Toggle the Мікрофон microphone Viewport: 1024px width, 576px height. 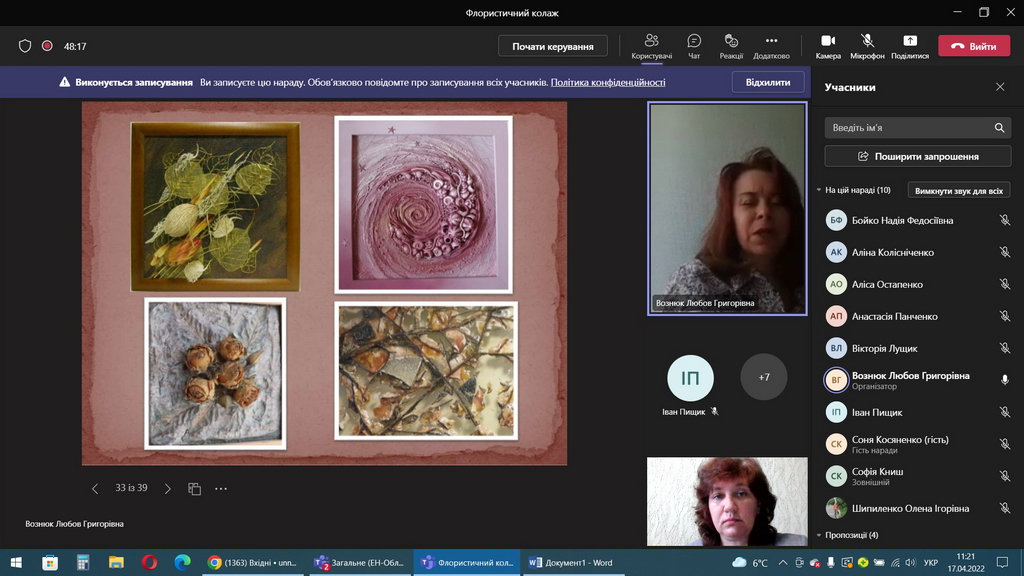[867, 46]
